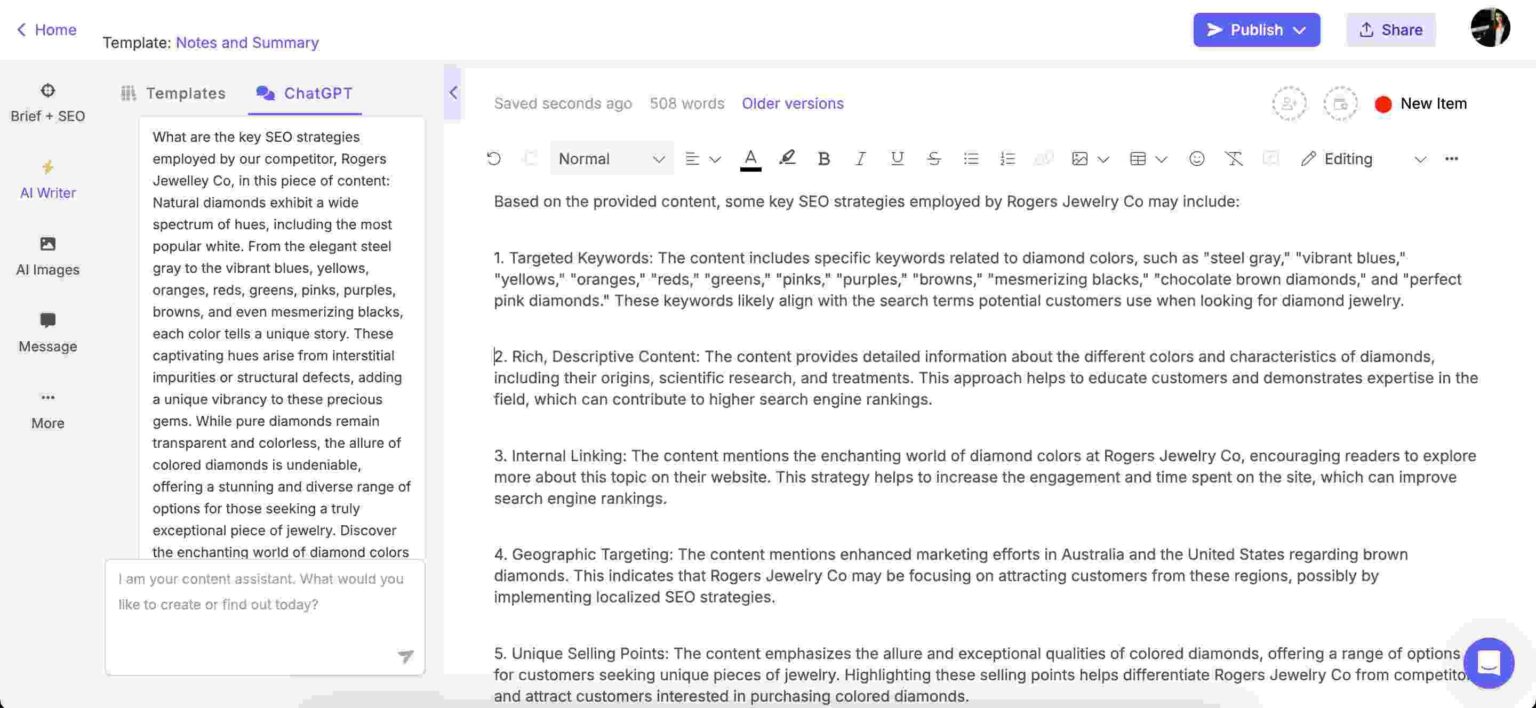
Task: Open the text color picker
Action: coord(750,159)
